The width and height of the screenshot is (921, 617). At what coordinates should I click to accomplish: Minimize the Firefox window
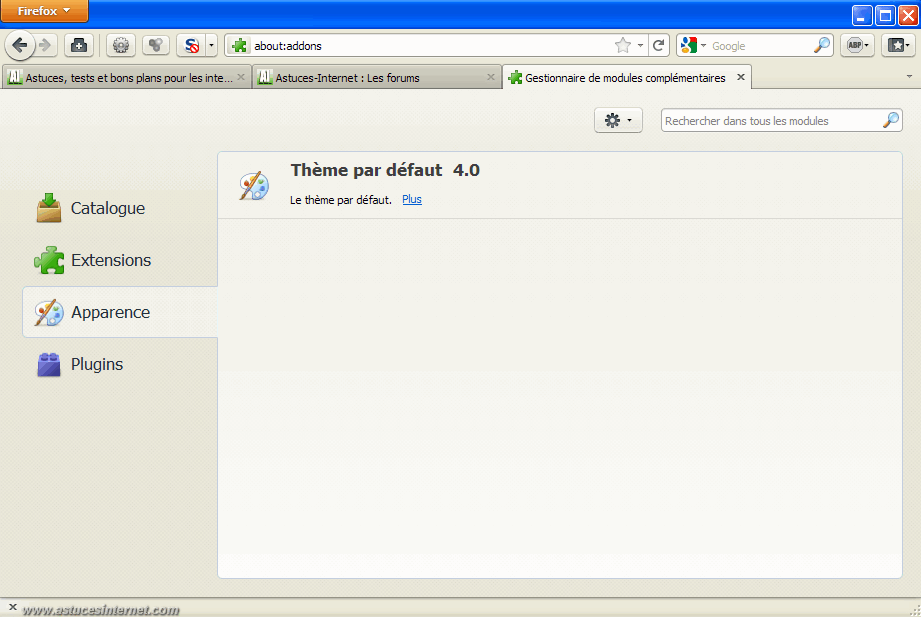coord(862,15)
